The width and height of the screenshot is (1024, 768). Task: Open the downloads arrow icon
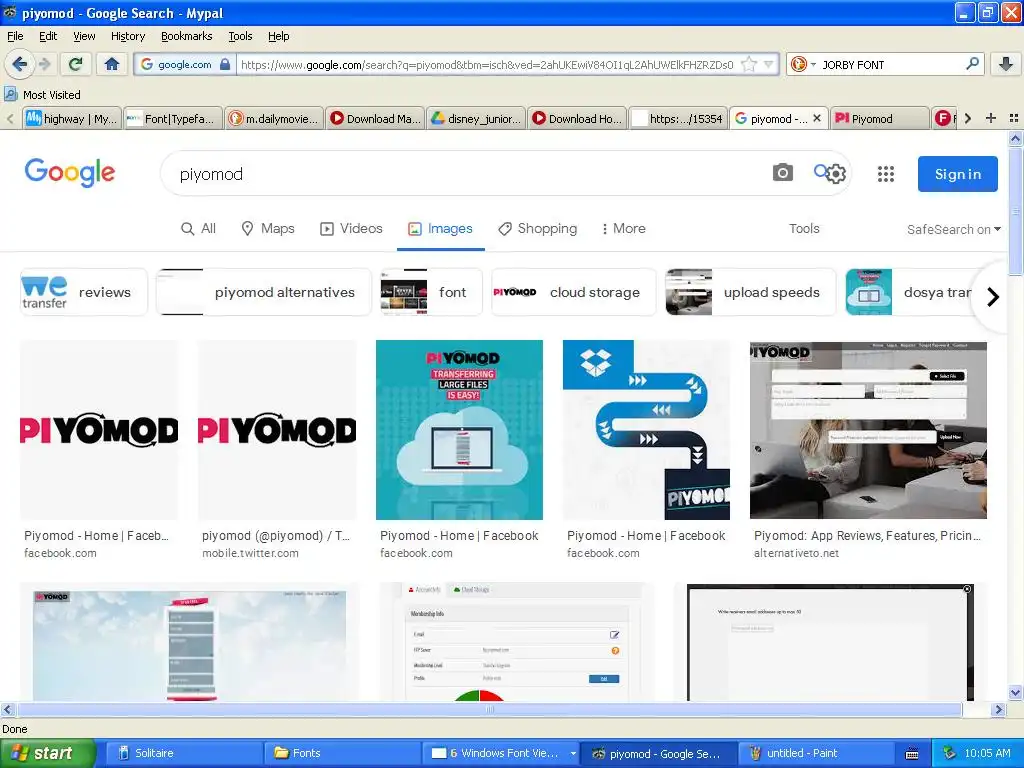coord(1006,64)
